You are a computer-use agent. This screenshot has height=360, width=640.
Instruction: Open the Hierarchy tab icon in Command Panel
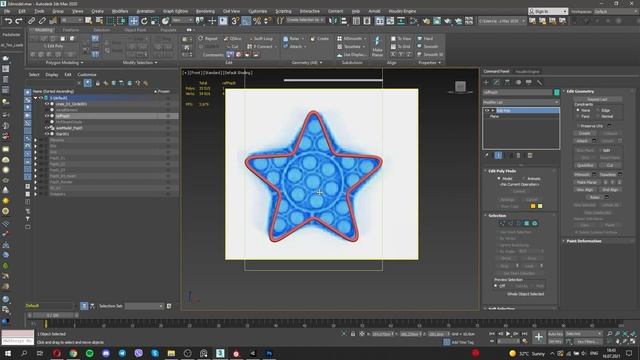coord(507,82)
